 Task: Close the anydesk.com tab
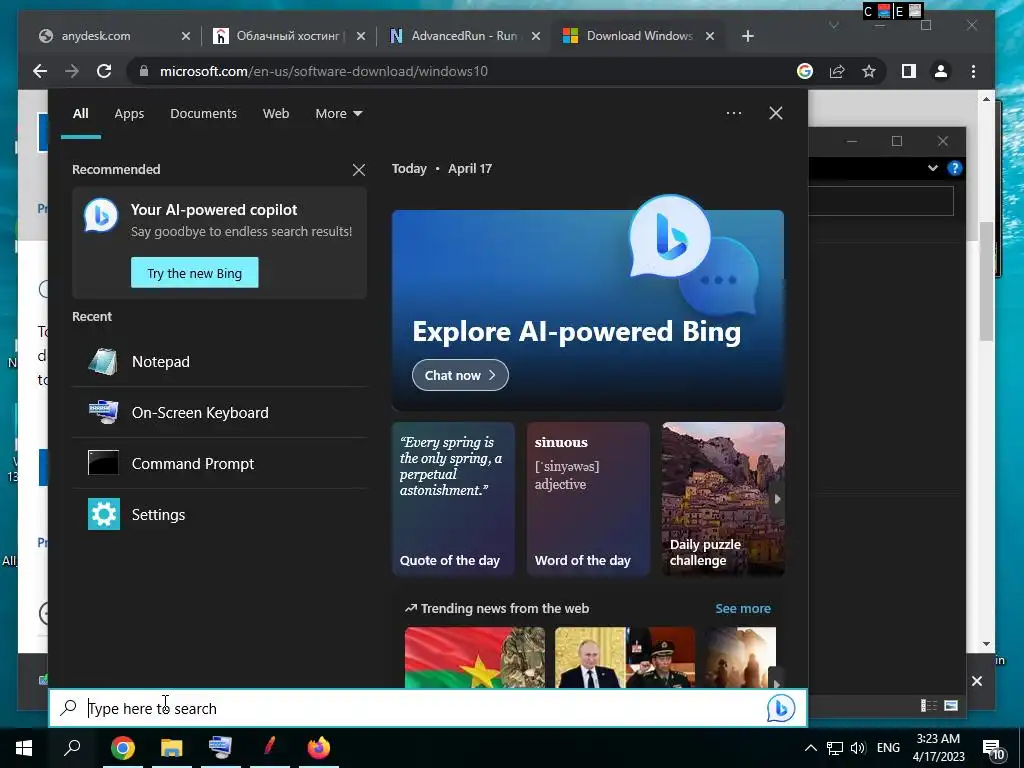(x=185, y=36)
